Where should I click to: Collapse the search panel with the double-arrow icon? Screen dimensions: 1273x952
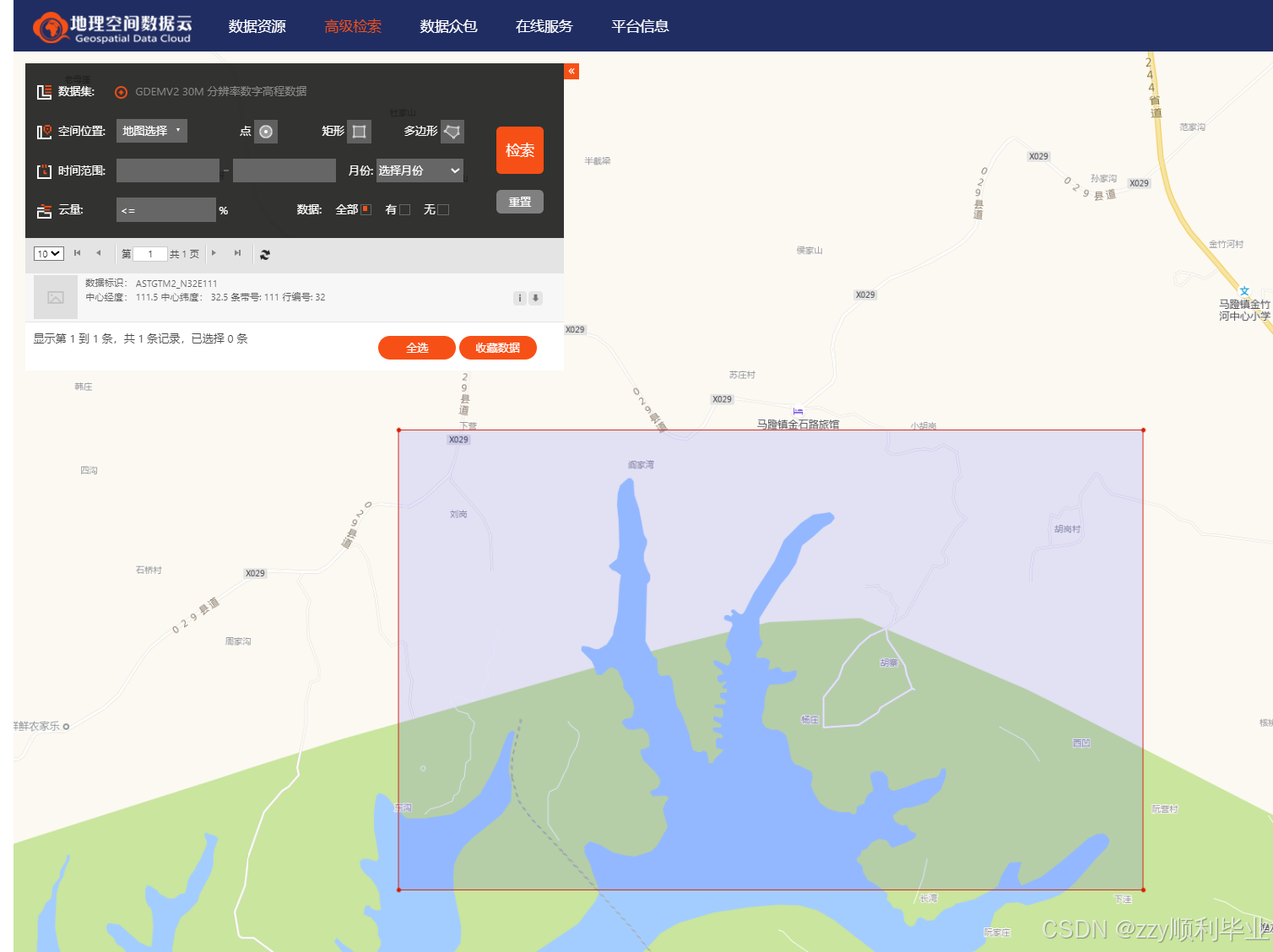tap(571, 71)
